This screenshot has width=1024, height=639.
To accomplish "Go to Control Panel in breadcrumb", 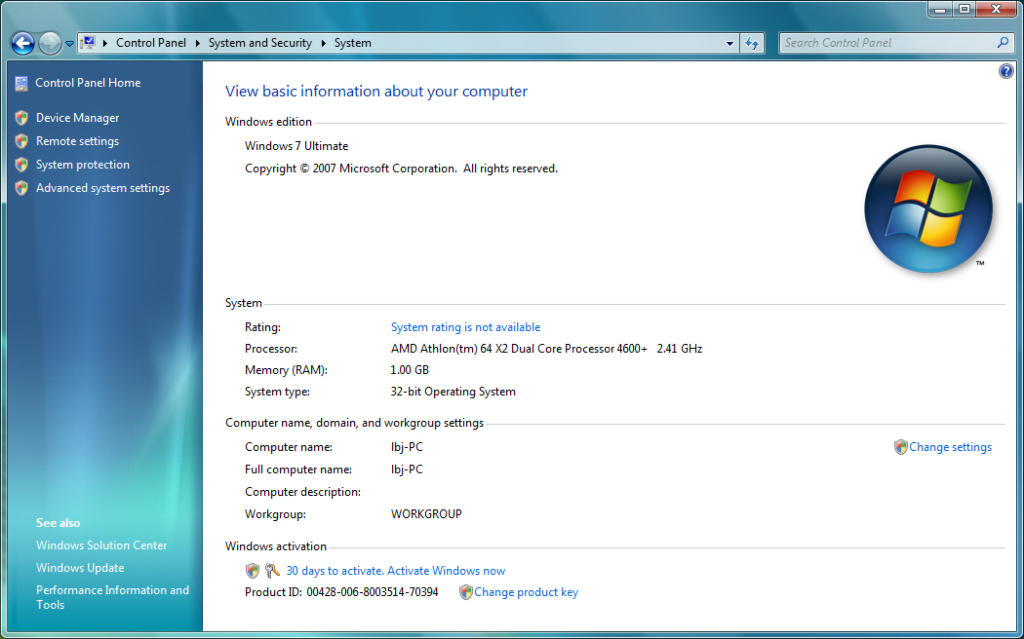I will click(151, 43).
